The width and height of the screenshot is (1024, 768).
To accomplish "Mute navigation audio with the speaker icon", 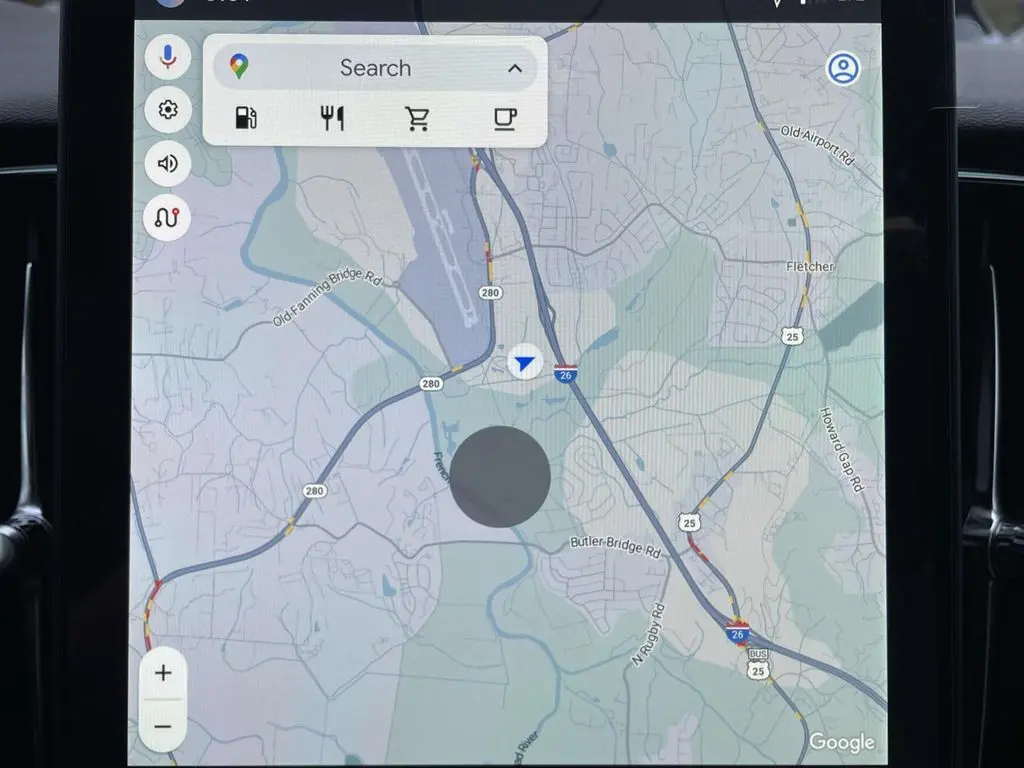I will pyautogui.click(x=167, y=164).
